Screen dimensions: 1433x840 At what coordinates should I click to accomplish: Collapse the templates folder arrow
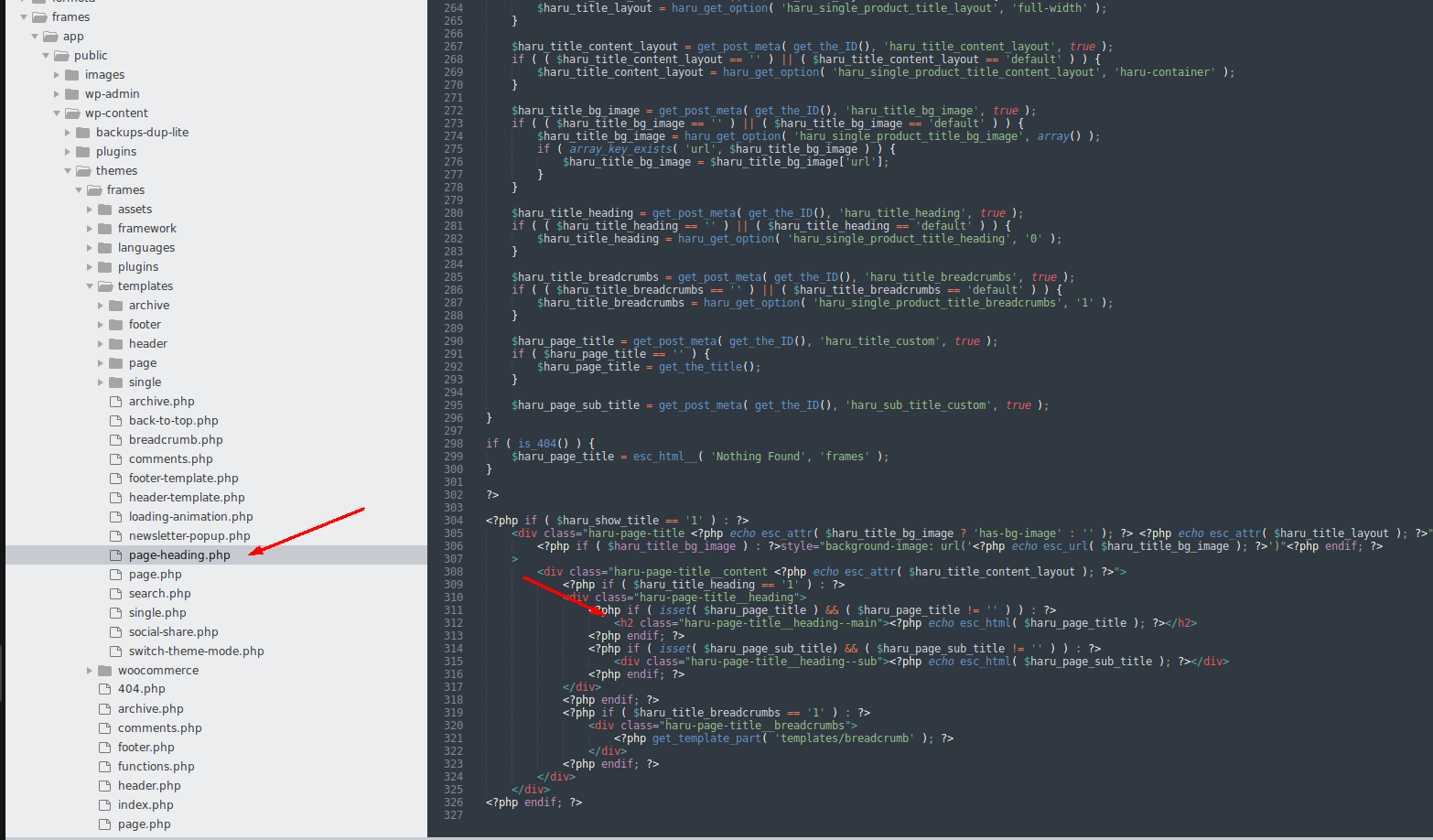(90, 286)
